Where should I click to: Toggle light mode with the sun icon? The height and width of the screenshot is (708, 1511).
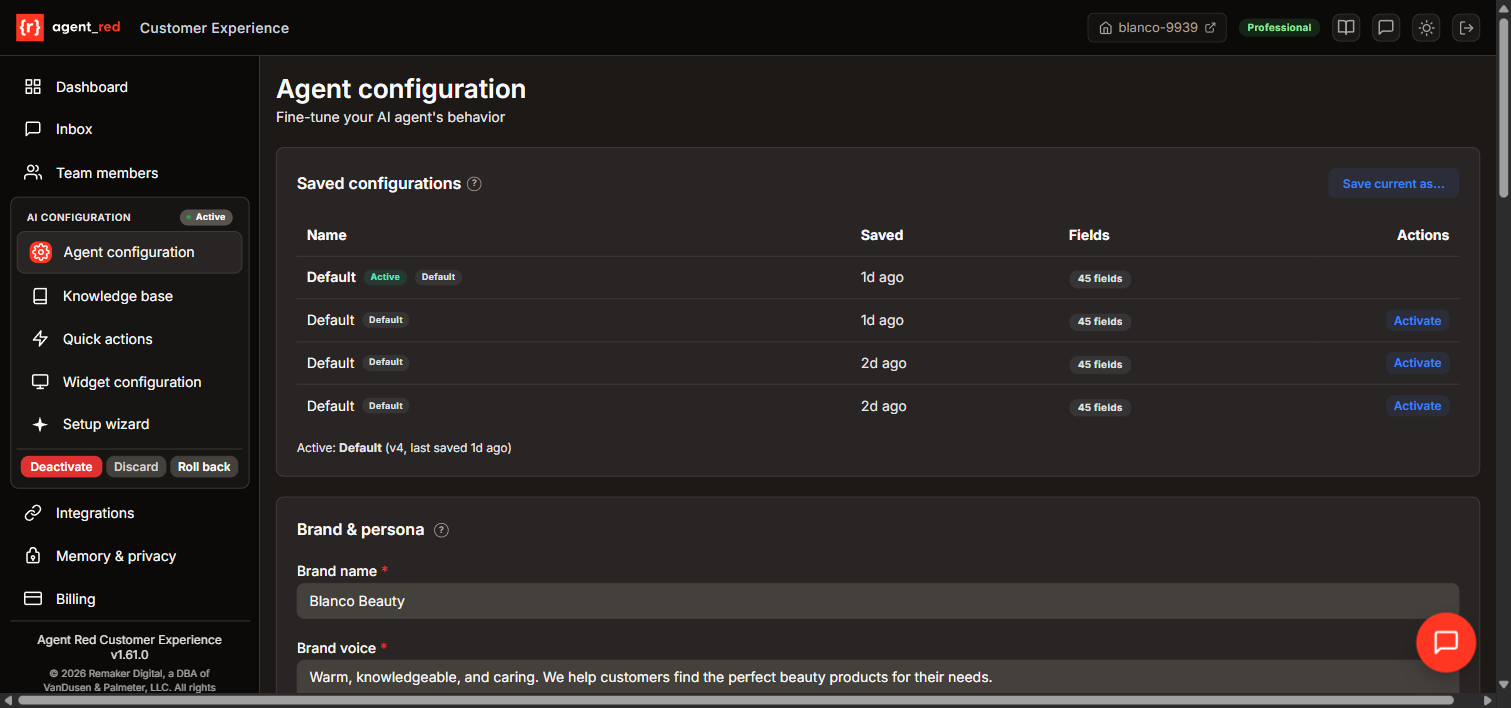pos(1425,27)
